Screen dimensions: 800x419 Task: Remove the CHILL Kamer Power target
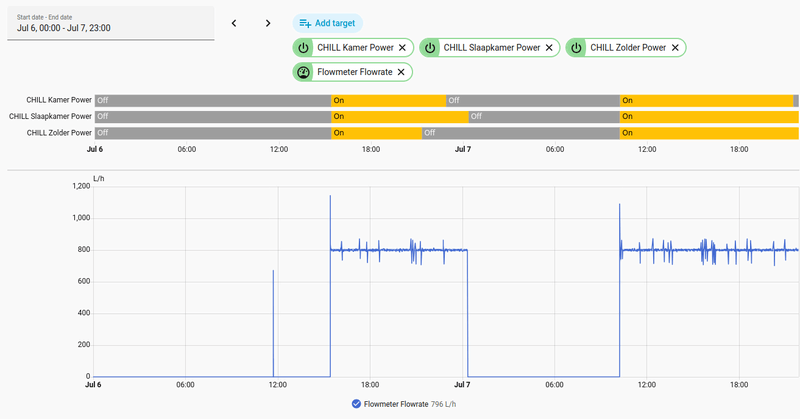pyautogui.click(x=402, y=47)
